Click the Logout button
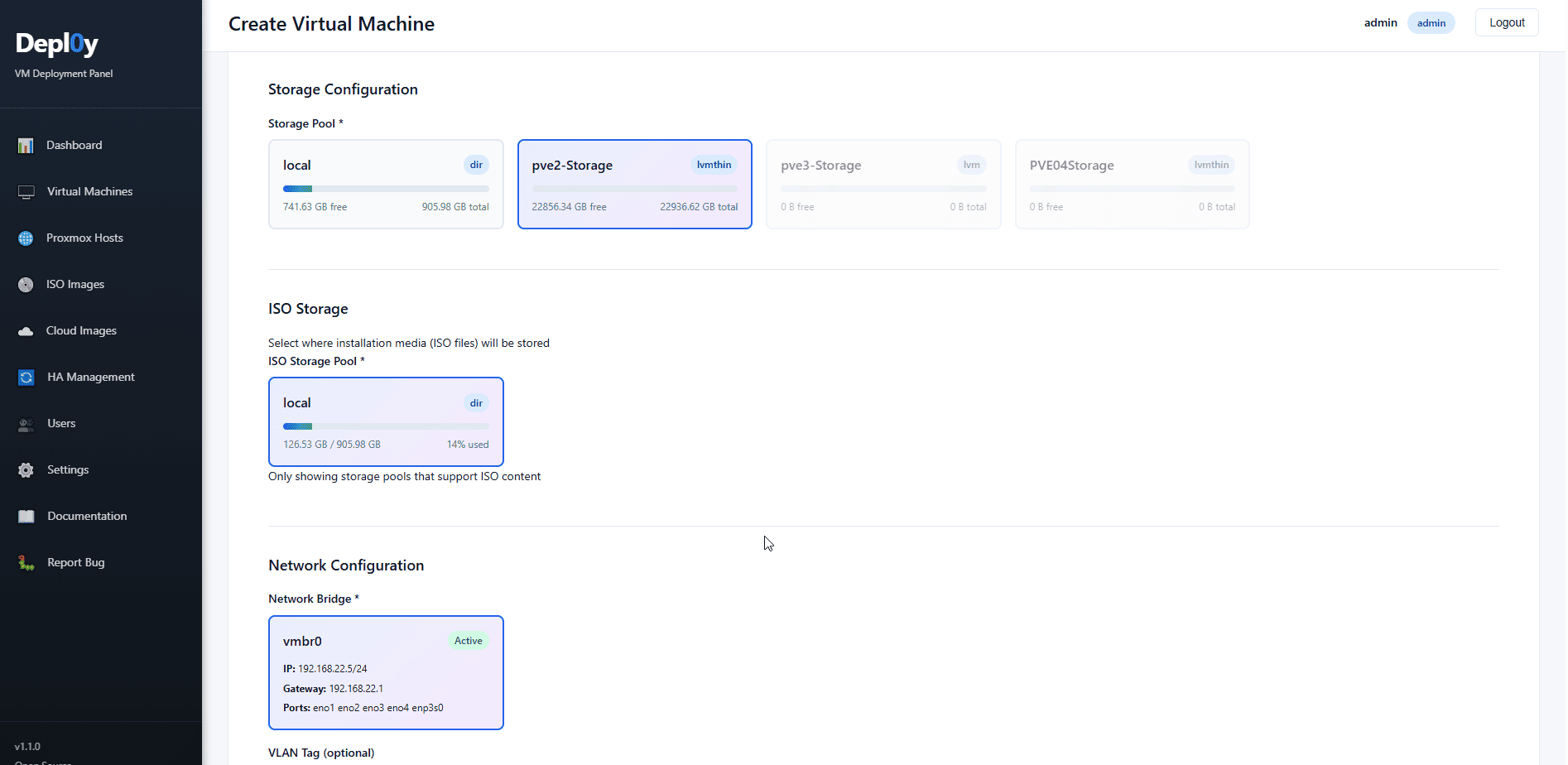Viewport: 1568px width, 765px height. pos(1507,22)
